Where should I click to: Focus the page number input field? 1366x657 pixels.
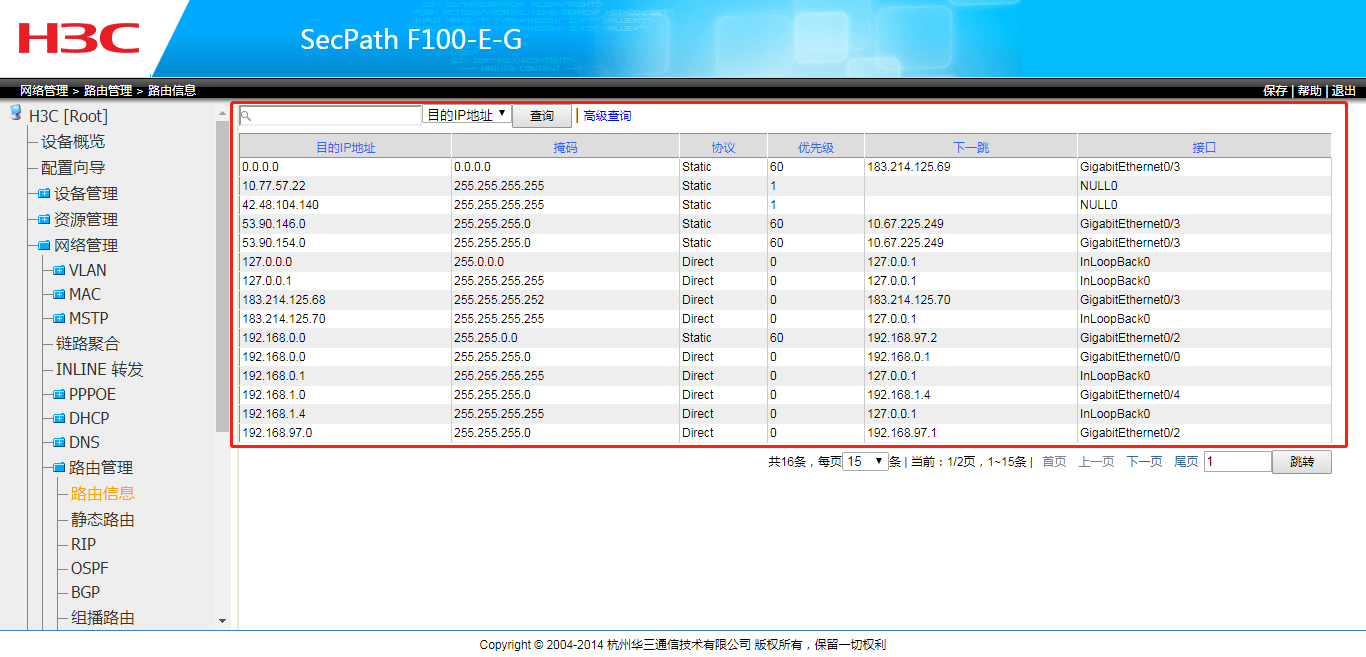pyautogui.click(x=1237, y=462)
